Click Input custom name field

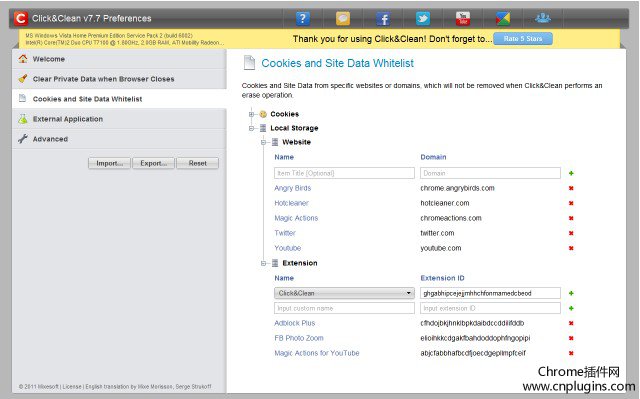(344, 308)
